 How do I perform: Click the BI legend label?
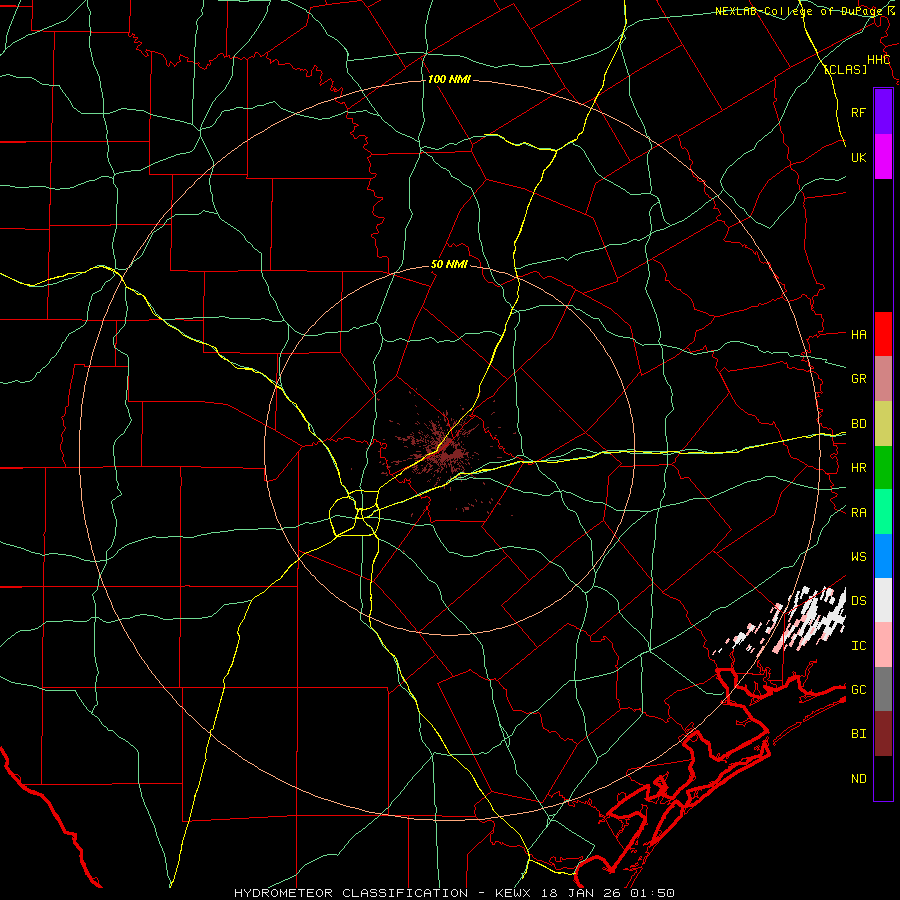(x=858, y=734)
